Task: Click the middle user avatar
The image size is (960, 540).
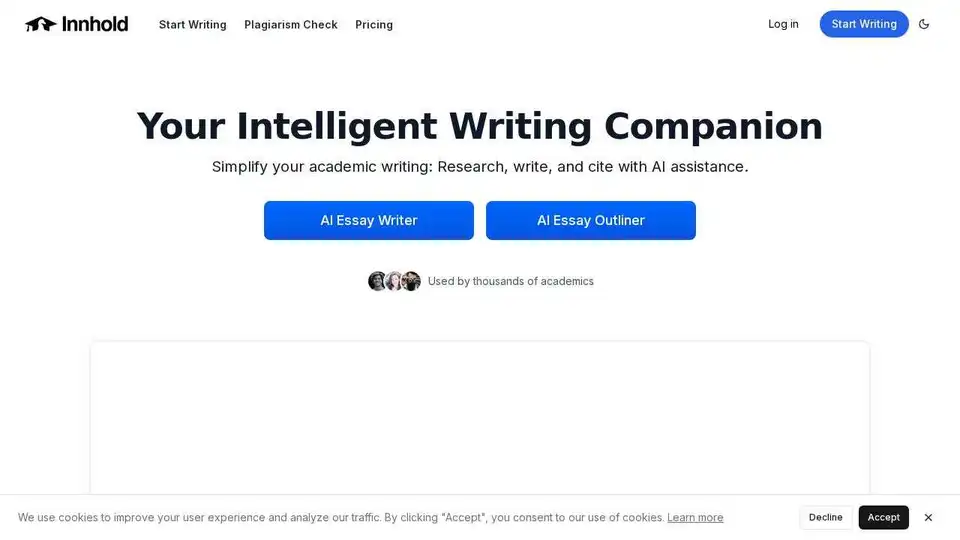Action: click(x=394, y=281)
